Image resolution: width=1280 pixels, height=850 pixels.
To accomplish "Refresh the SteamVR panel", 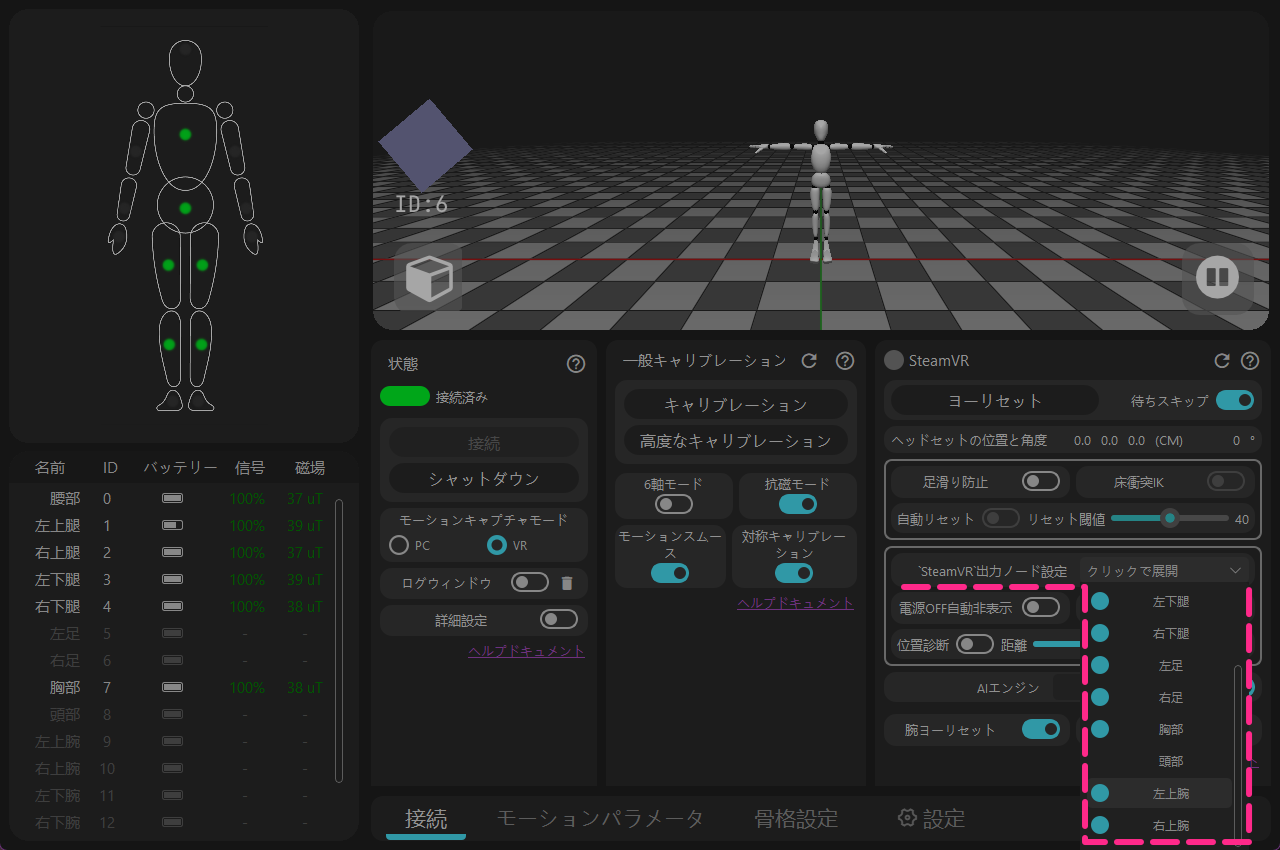I will point(1221,361).
